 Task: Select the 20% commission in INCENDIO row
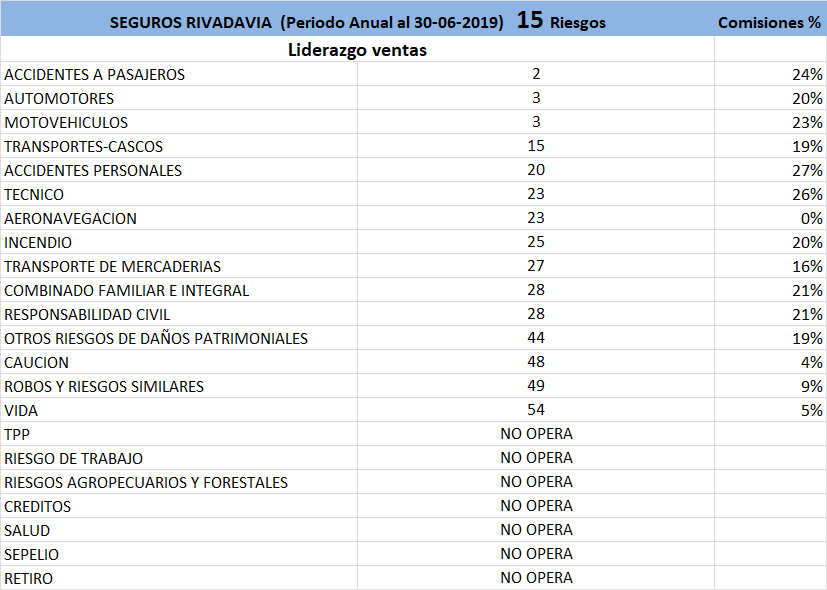807,243
